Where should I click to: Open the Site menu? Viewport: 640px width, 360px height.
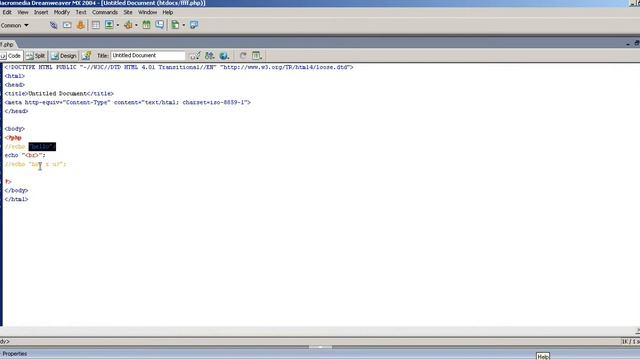pos(128,12)
